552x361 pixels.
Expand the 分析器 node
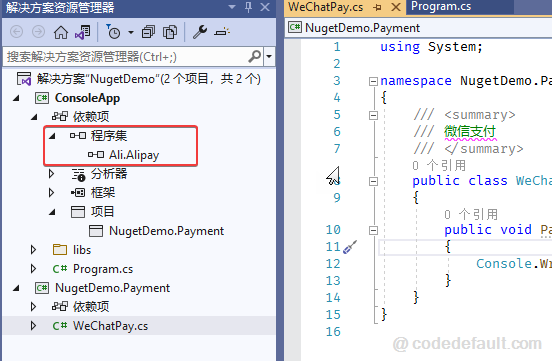tap(51, 174)
